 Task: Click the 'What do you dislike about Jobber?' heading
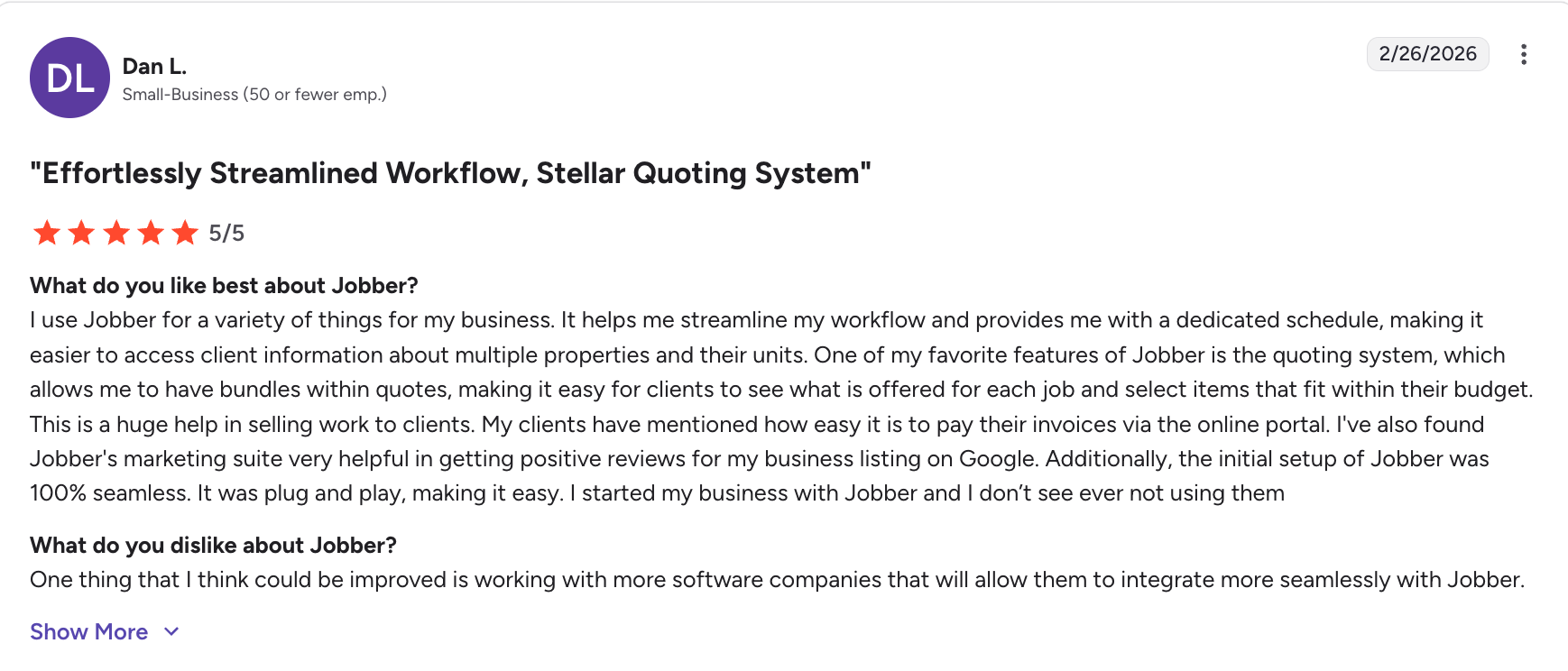pos(214,545)
